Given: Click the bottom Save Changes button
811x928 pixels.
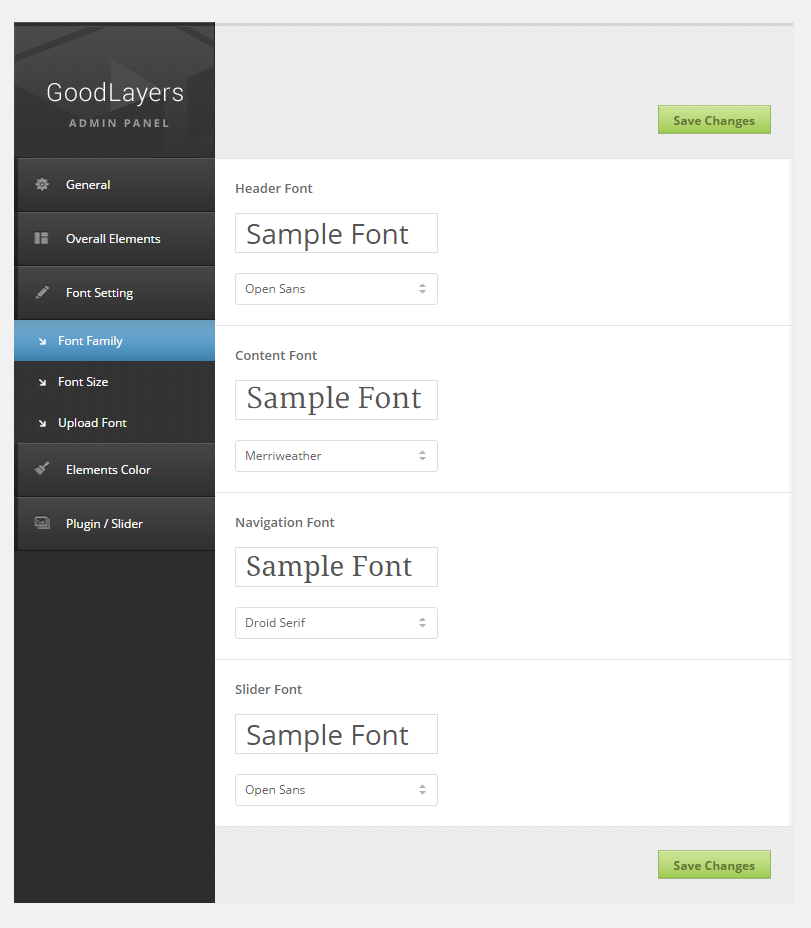Looking at the screenshot, I should [714, 865].
